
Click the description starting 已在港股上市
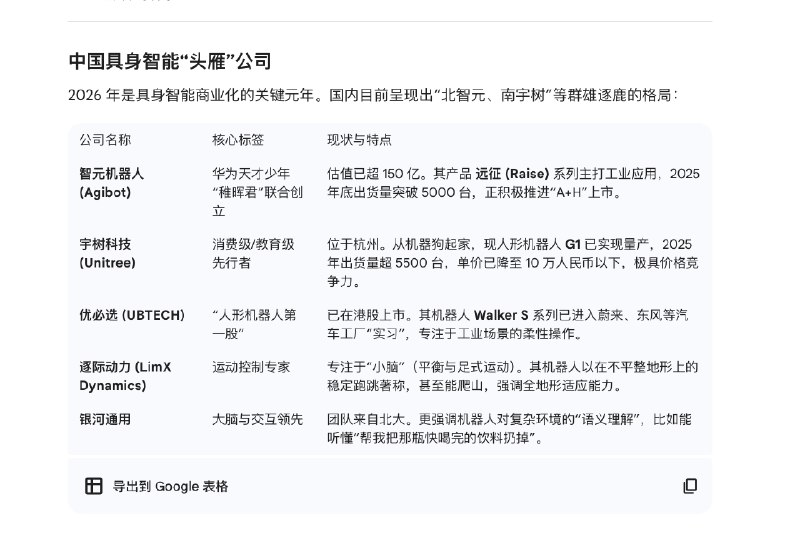[x=508, y=324]
